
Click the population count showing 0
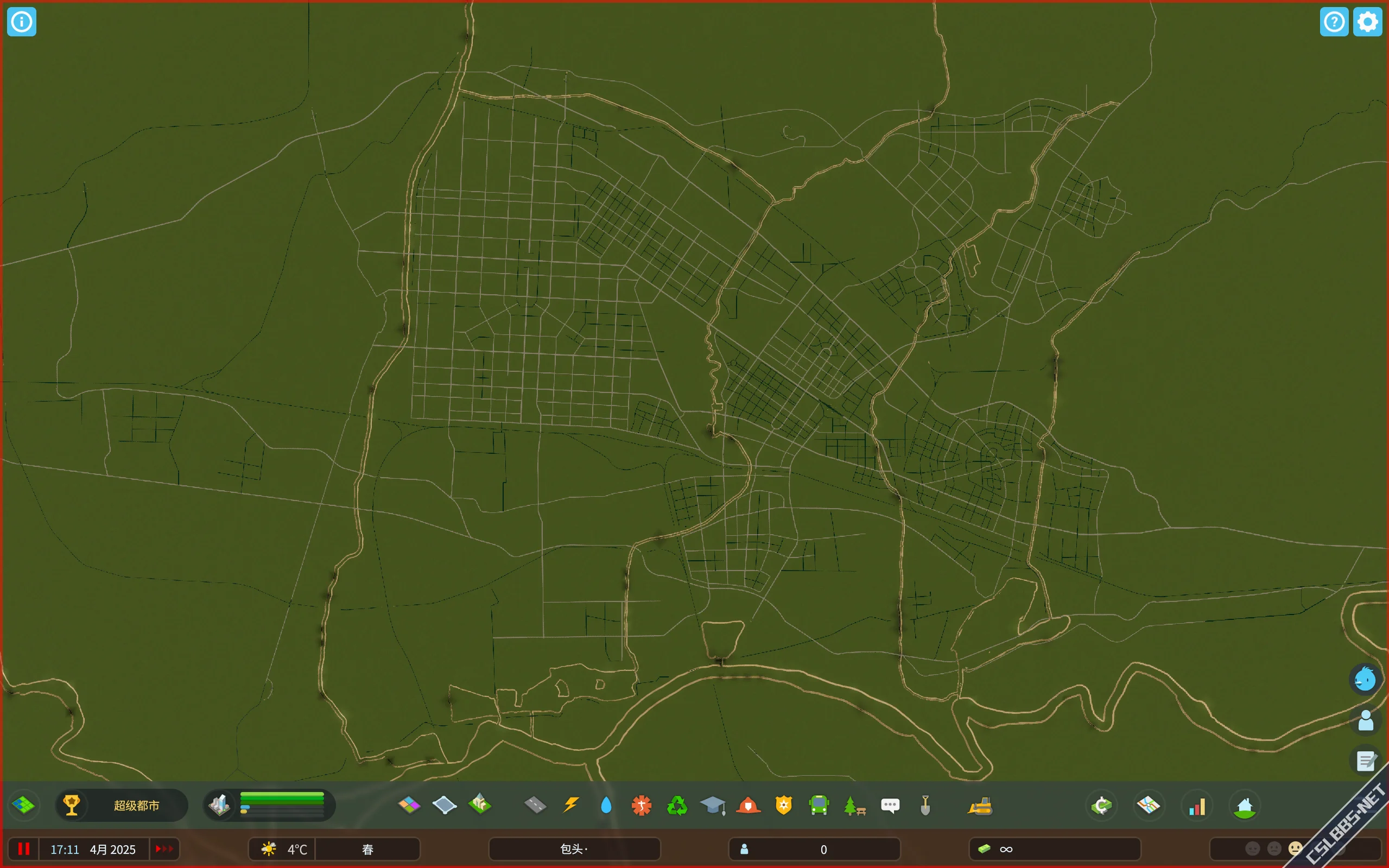(815, 849)
